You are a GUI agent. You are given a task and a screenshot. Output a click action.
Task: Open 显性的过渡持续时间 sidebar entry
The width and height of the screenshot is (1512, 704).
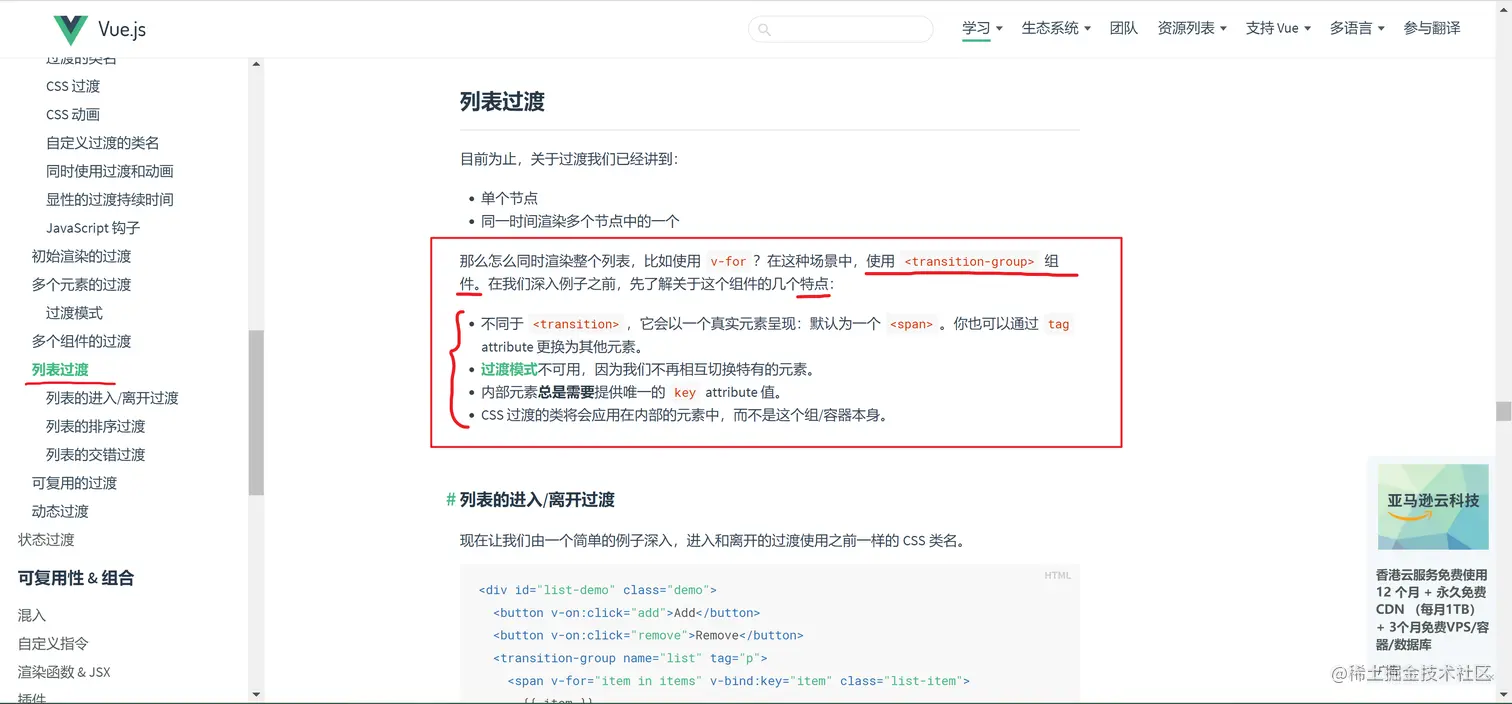(110, 199)
